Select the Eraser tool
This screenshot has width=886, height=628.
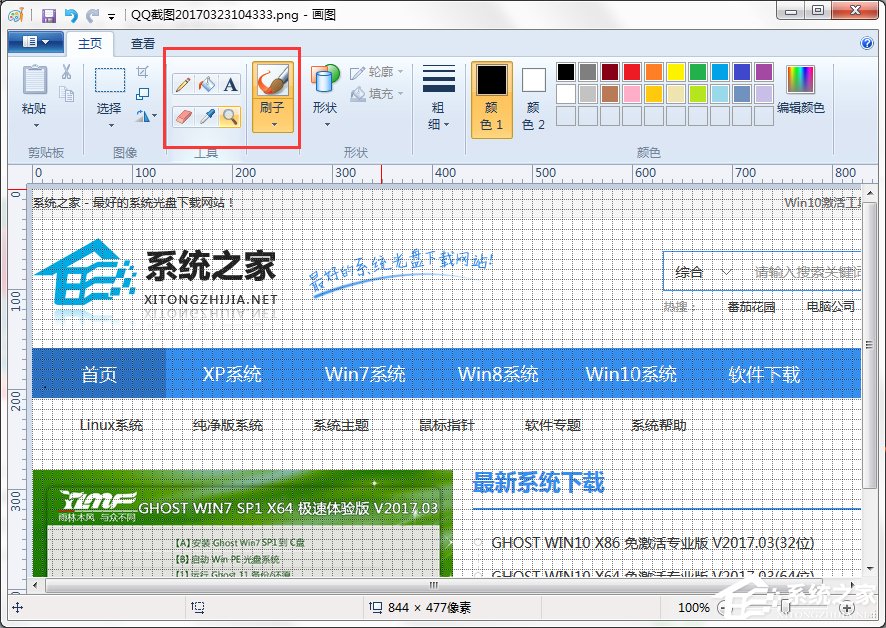click(183, 116)
